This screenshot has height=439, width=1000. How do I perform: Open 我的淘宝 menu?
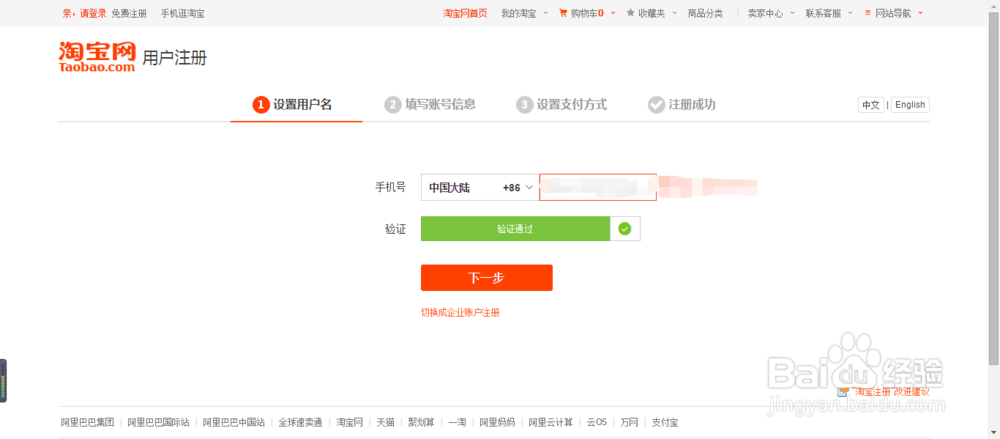pyautogui.click(x=518, y=13)
